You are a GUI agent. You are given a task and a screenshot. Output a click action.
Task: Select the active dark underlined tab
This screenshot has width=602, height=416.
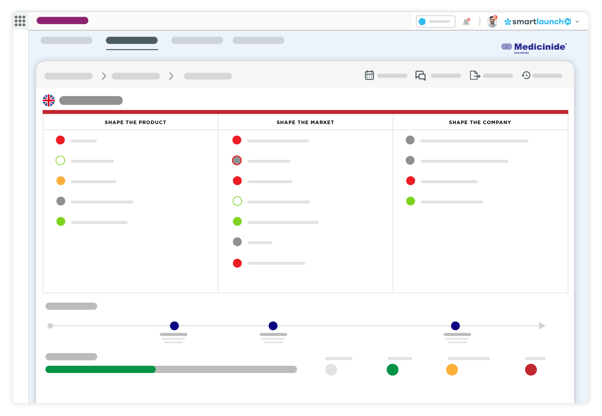[x=132, y=40]
